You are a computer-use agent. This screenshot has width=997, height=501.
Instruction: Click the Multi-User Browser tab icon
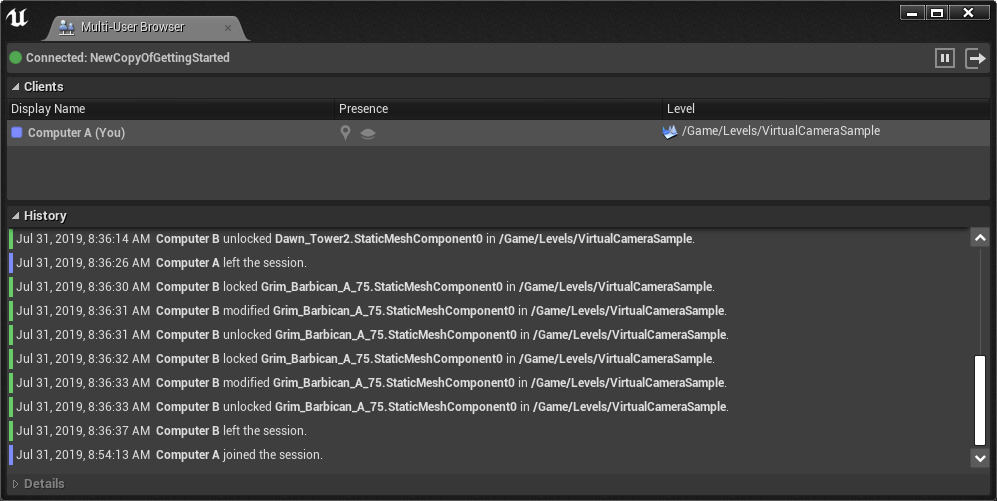click(x=67, y=27)
